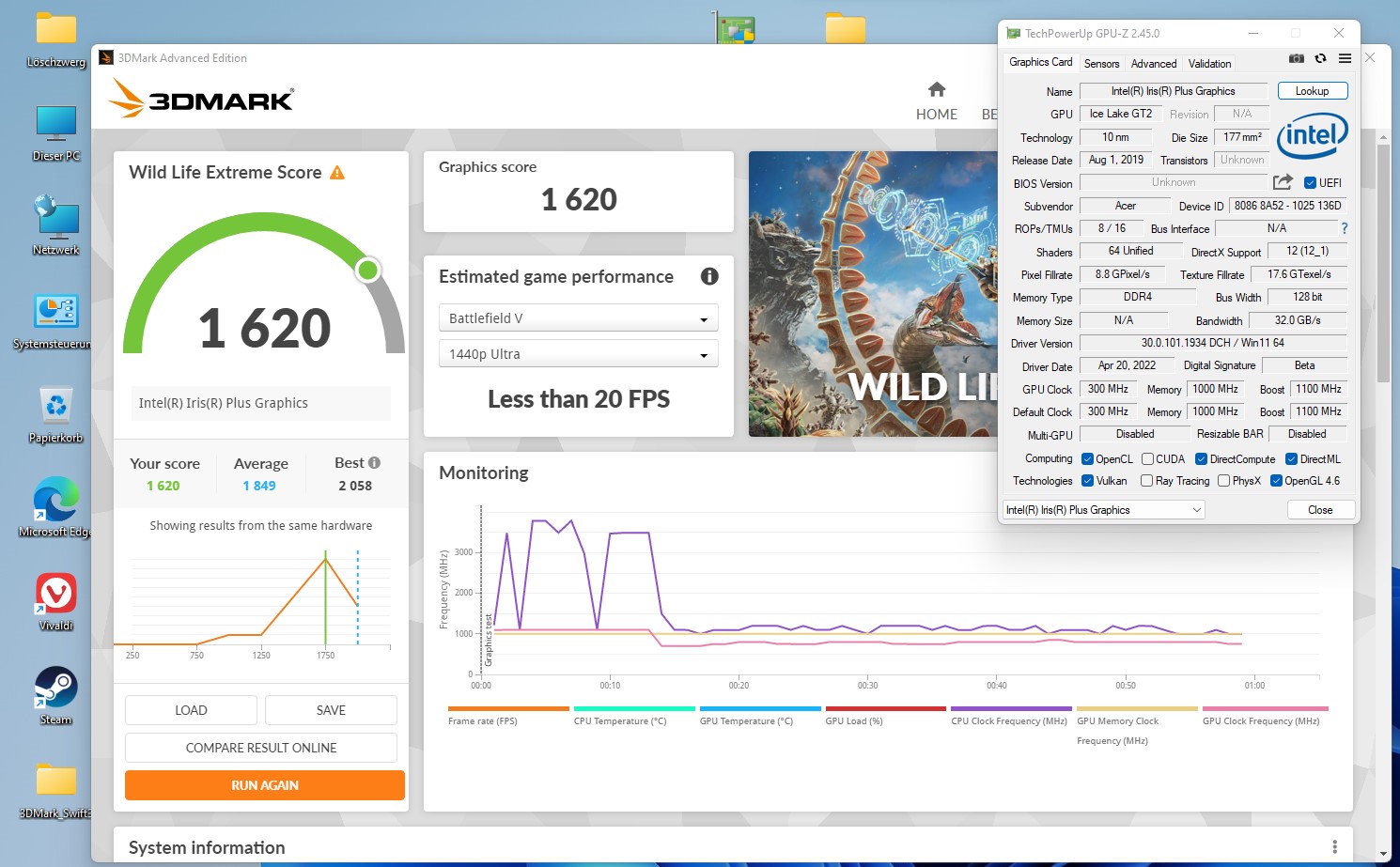Screen dimensions: 1400x867
Task: Toggle the DirectCompute checkbox
Action: pos(1201,459)
